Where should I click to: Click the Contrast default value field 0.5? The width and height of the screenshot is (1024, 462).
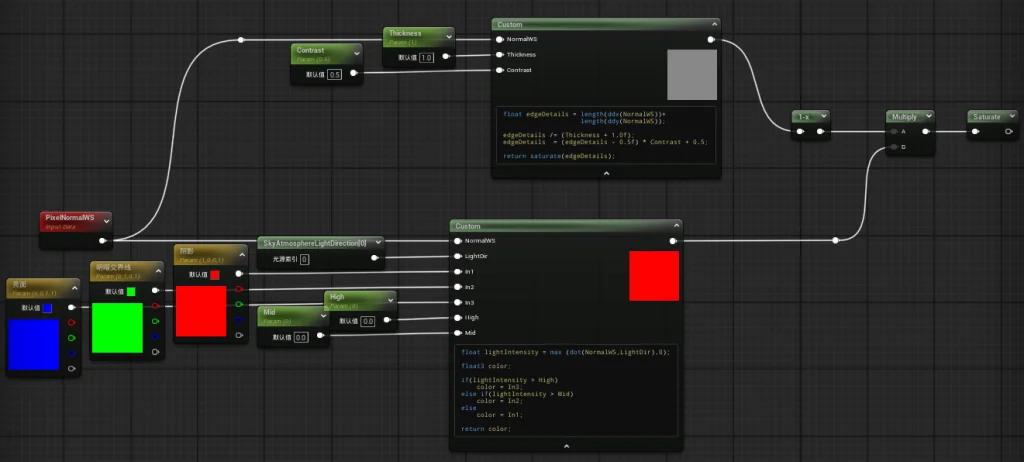click(x=334, y=74)
